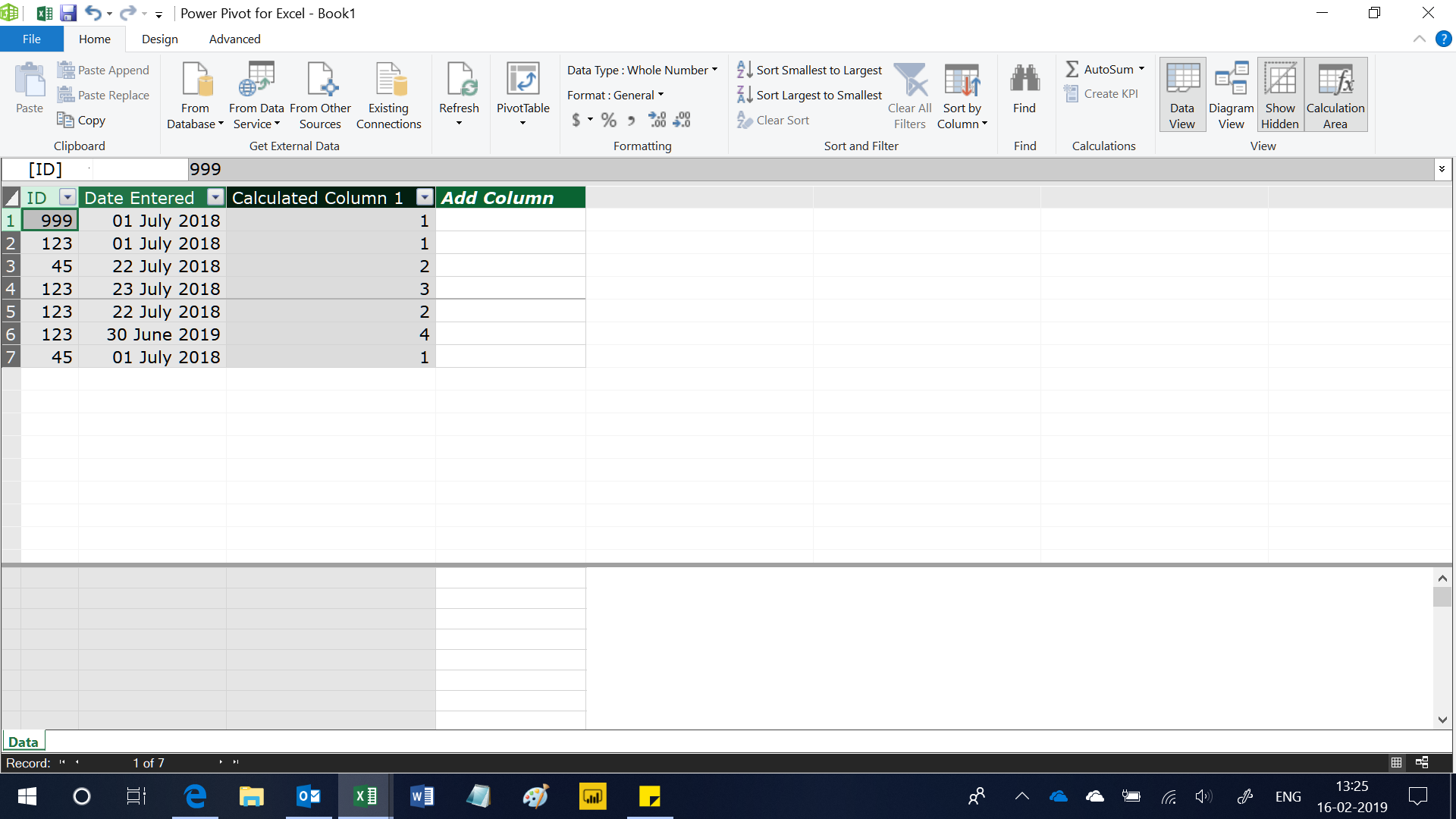Viewport: 1456px width, 819px height.
Task: Click the formula bar input showing 999
Action: 810,169
